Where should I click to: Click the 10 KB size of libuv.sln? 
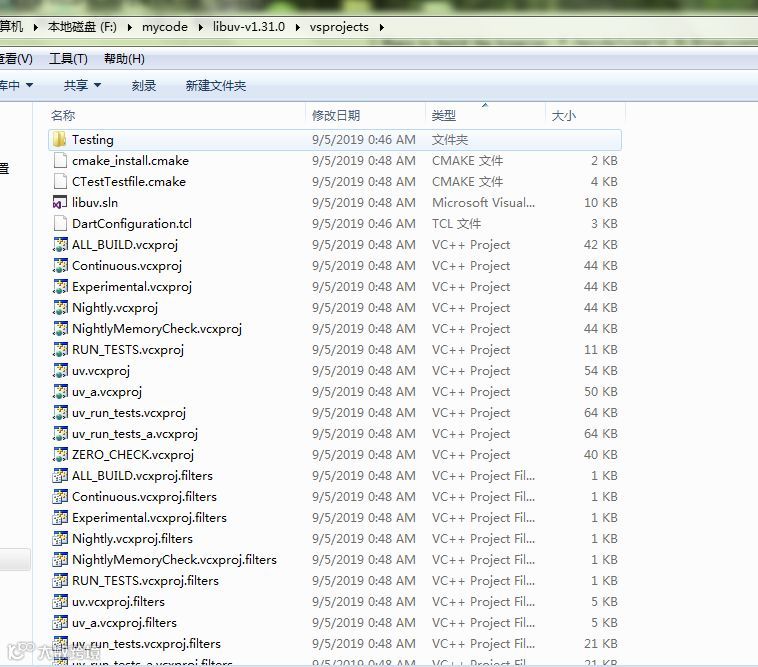point(601,203)
